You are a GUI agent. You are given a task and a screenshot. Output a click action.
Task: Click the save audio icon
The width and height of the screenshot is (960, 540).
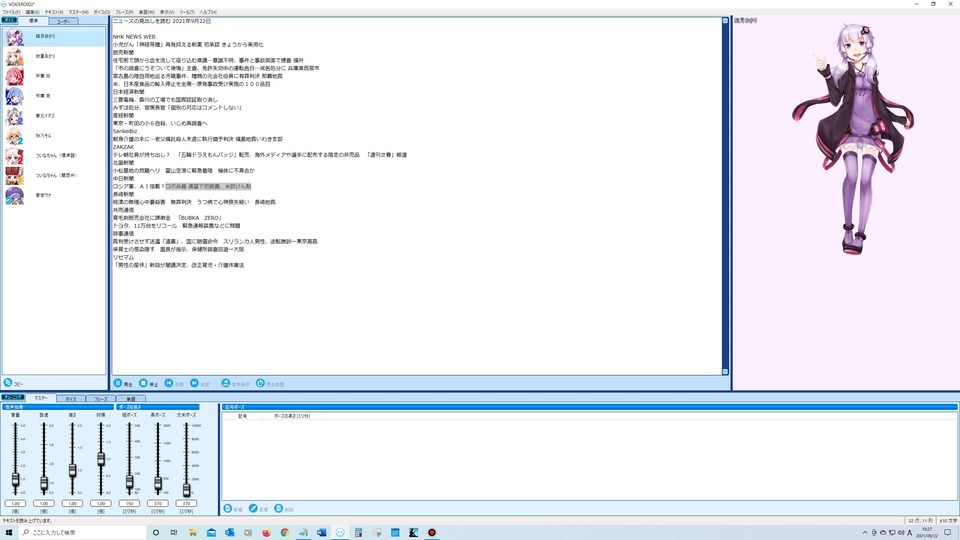[225, 383]
